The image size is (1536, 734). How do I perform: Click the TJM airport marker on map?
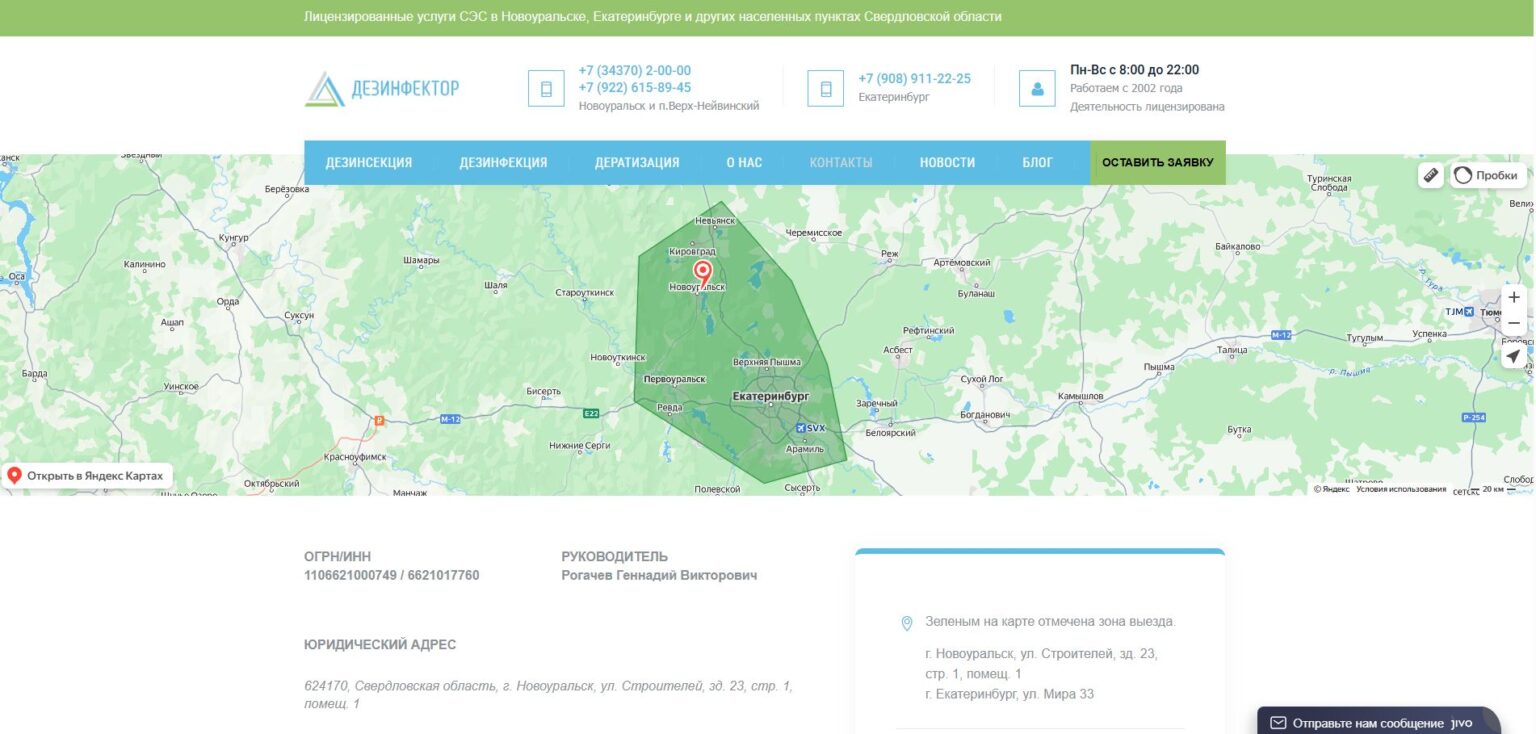pos(1459,312)
